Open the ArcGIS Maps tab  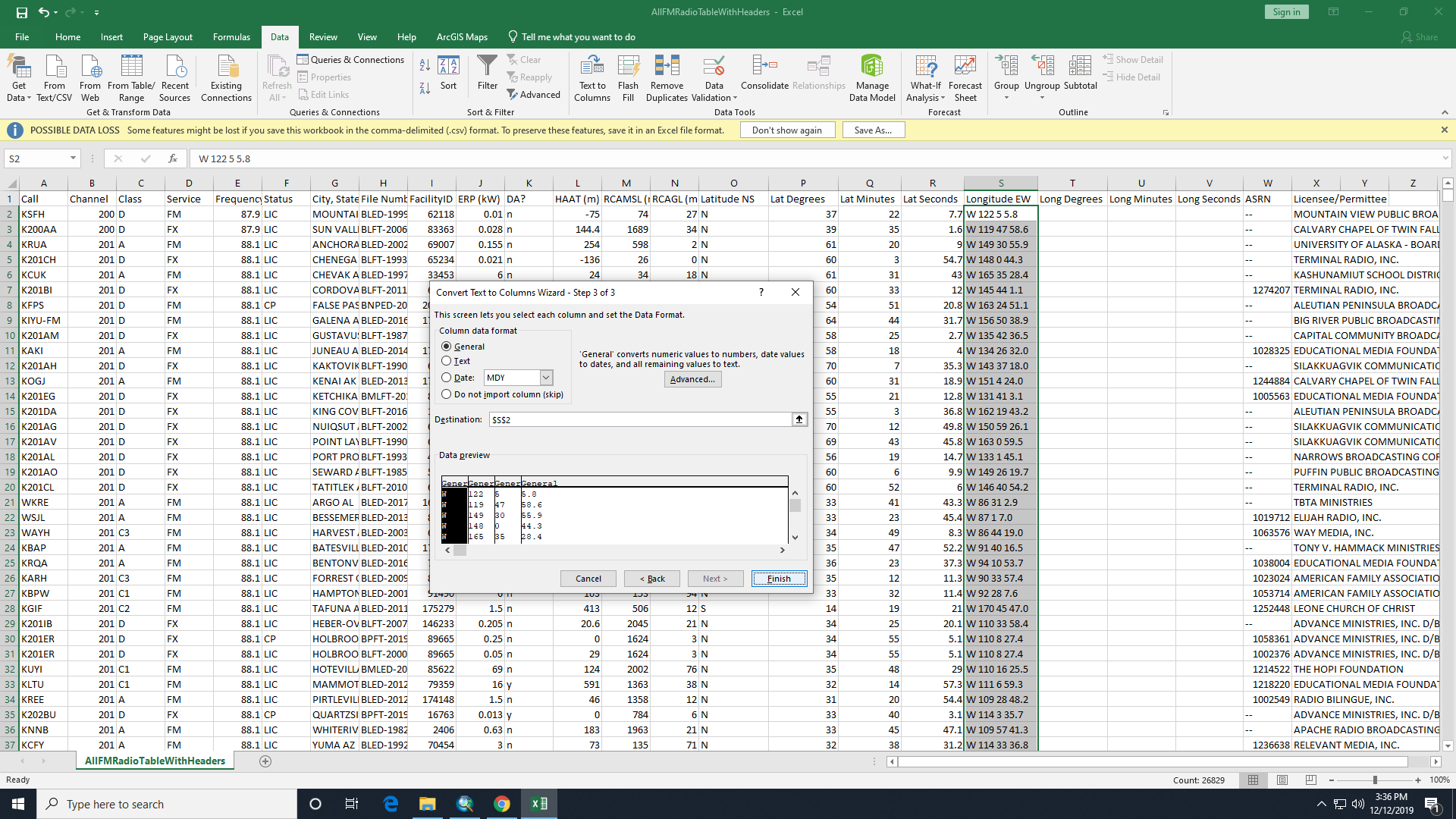pos(462,37)
